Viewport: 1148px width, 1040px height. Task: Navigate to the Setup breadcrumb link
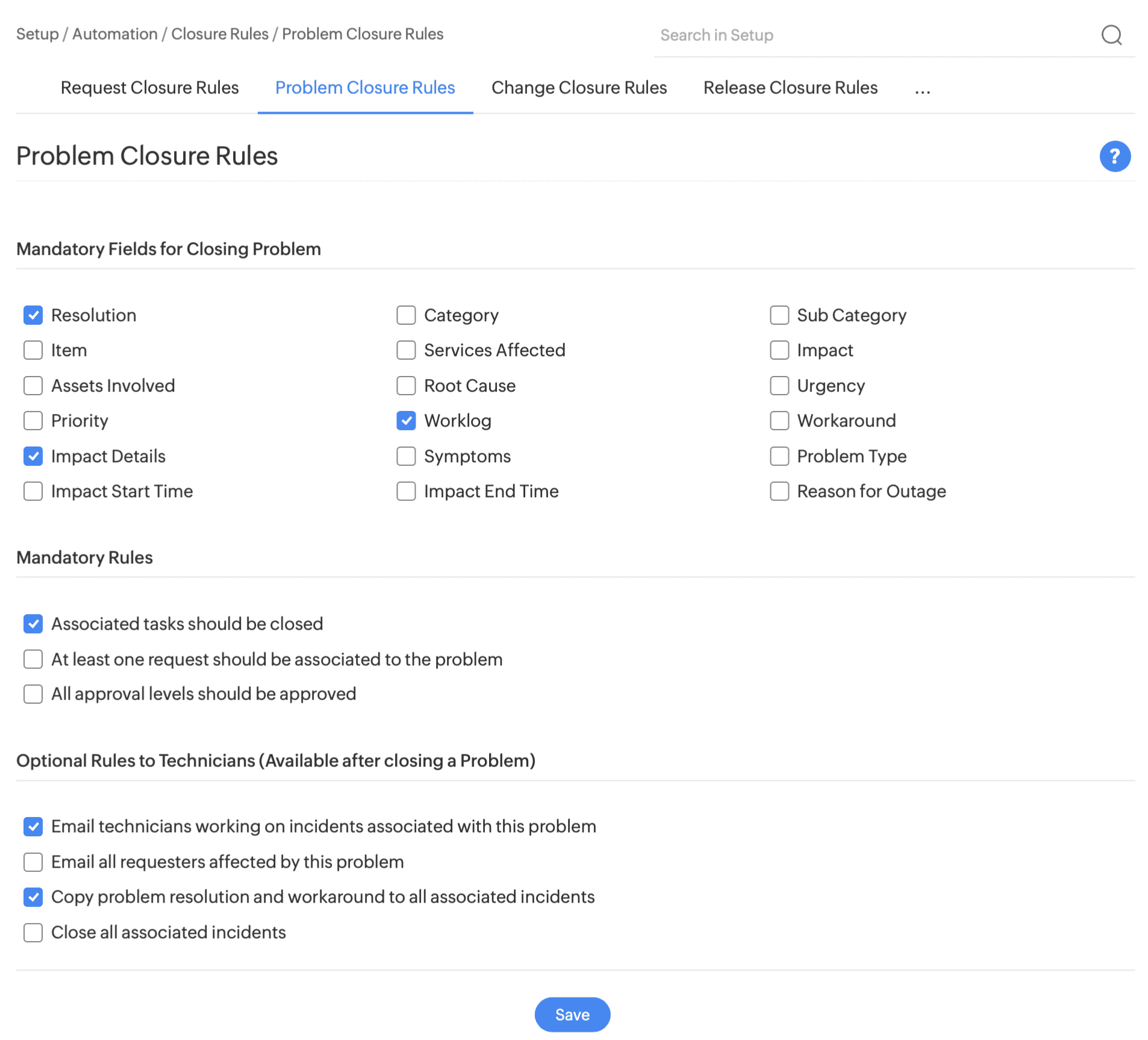coord(37,34)
